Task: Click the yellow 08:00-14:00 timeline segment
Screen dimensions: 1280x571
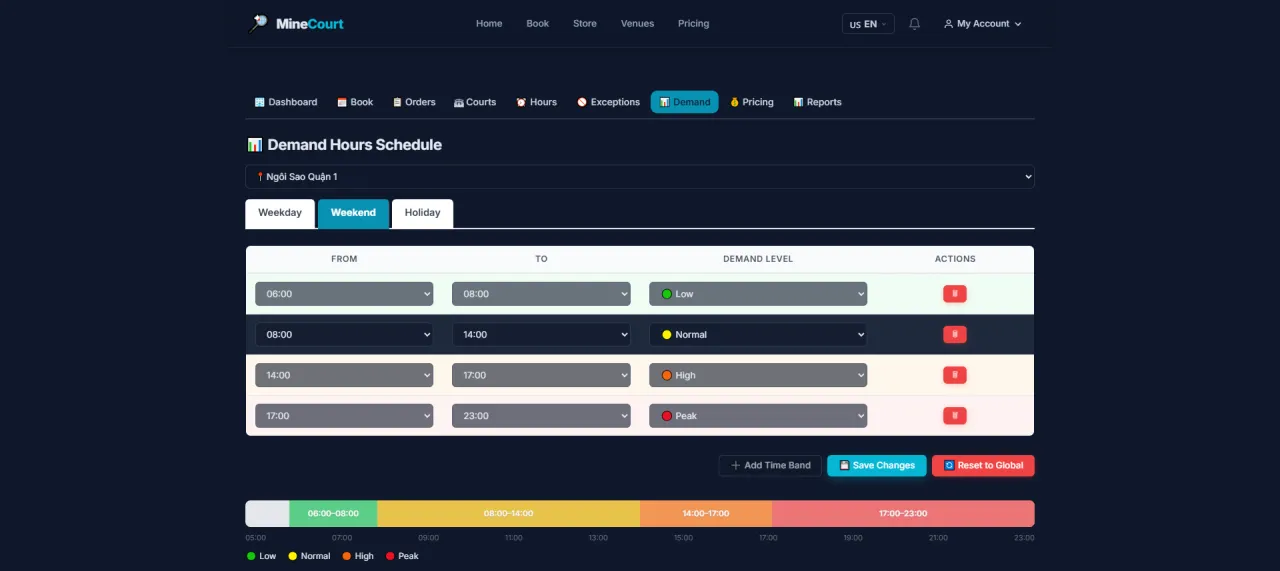Action: click(x=508, y=513)
